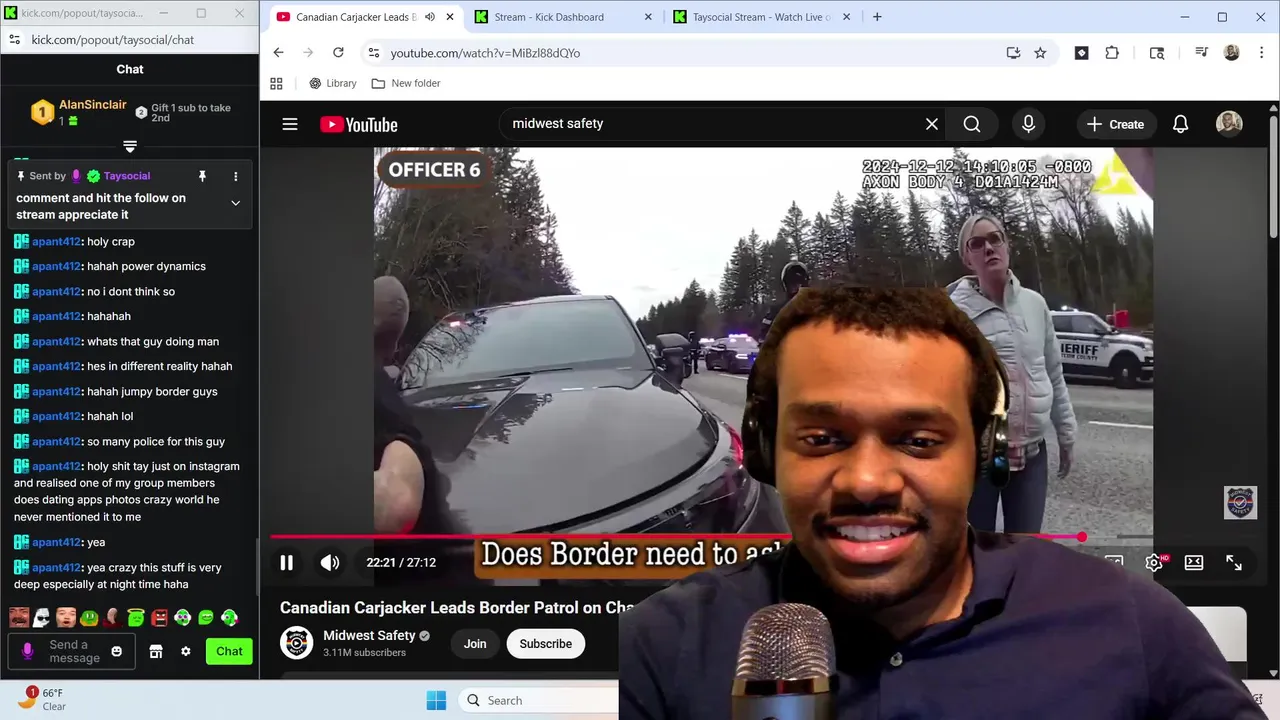Image resolution: width=1280 pixels, height=720 pixels.
Task: Switch to Stream - Kick Dashboard tab
Action: [x=564, y=17]
